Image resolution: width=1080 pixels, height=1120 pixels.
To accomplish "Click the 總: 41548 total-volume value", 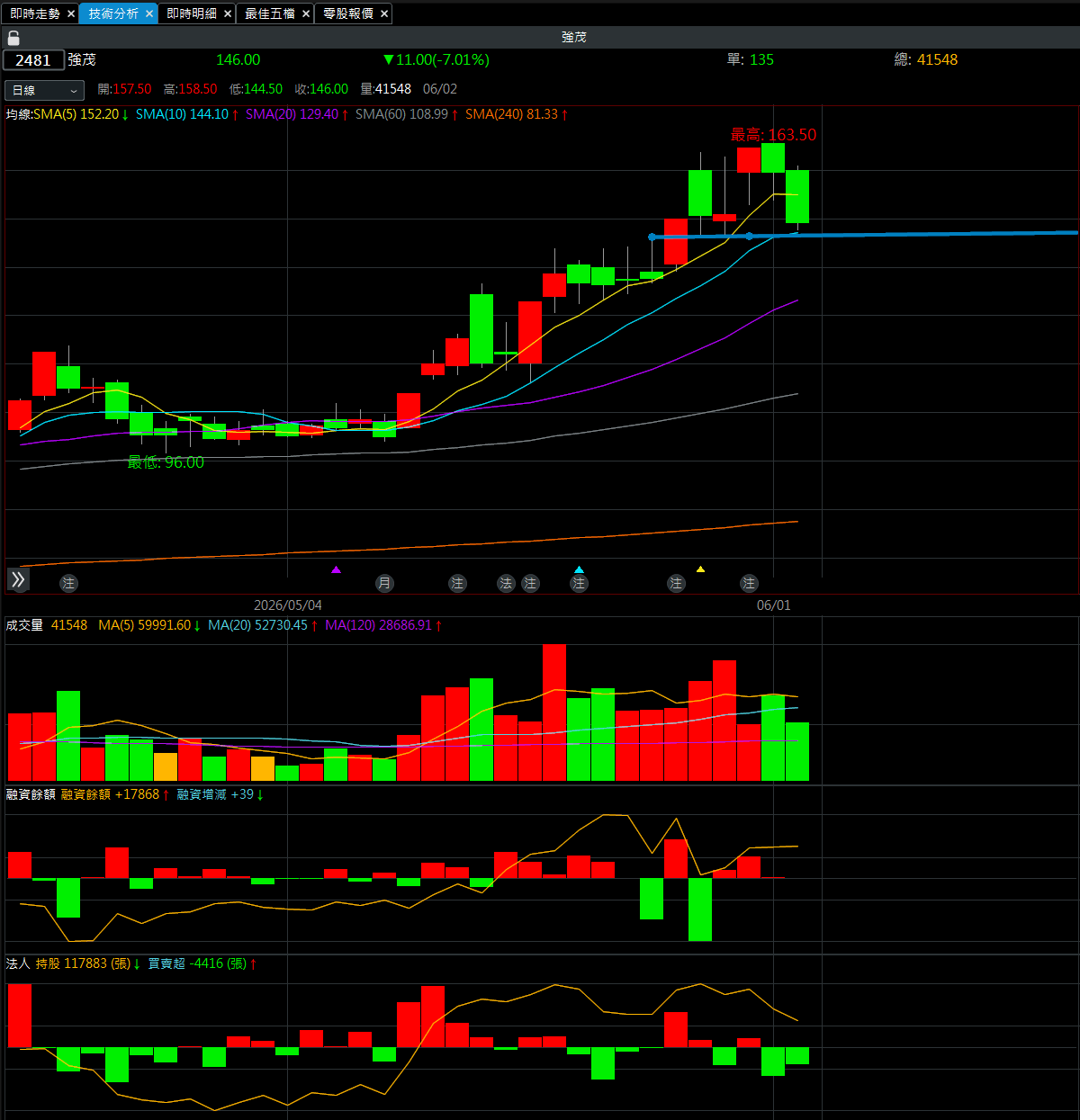I will click(926, 59).
